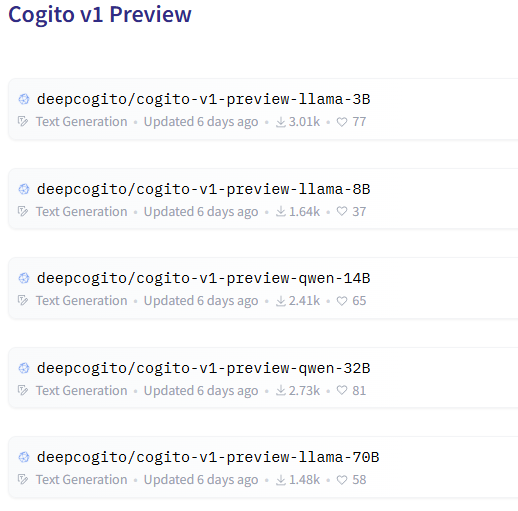Open the deepcogito/cogito-v1-preview-llama-3B model link
Viewport: 518px width, 511px height.
(x=203, y=99)
